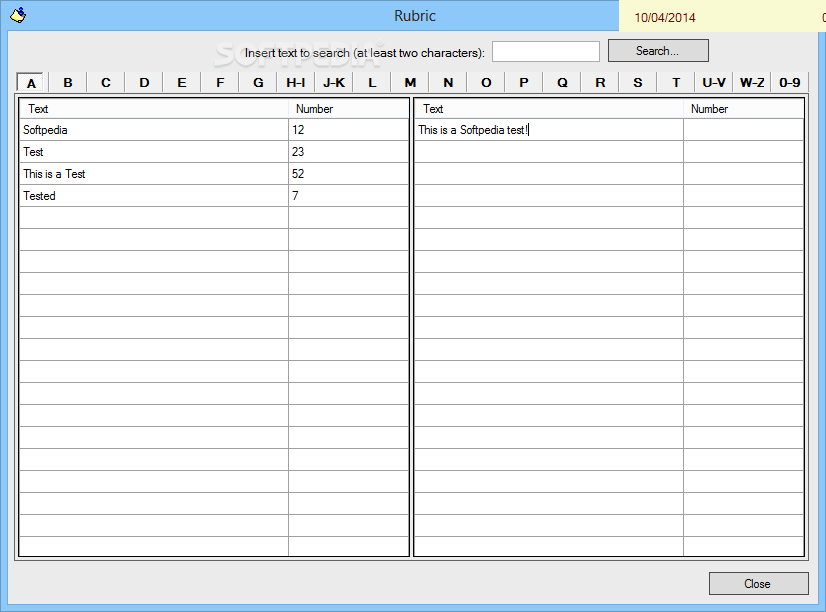
Task: Select the Q tab
Action: point(562,83)
